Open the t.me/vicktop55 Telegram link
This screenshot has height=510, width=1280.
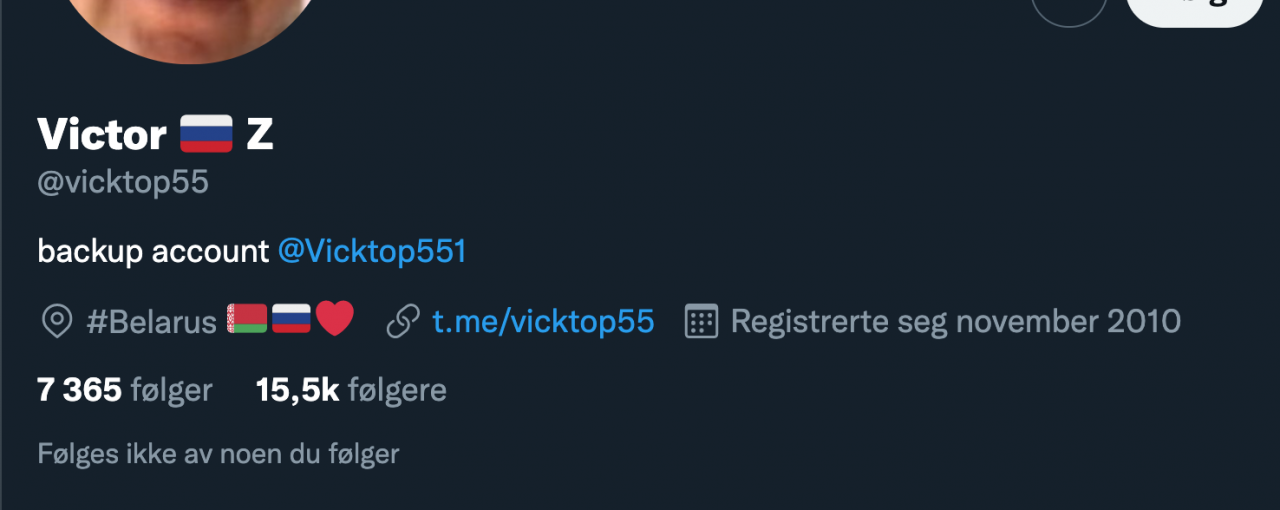(543, 322)
